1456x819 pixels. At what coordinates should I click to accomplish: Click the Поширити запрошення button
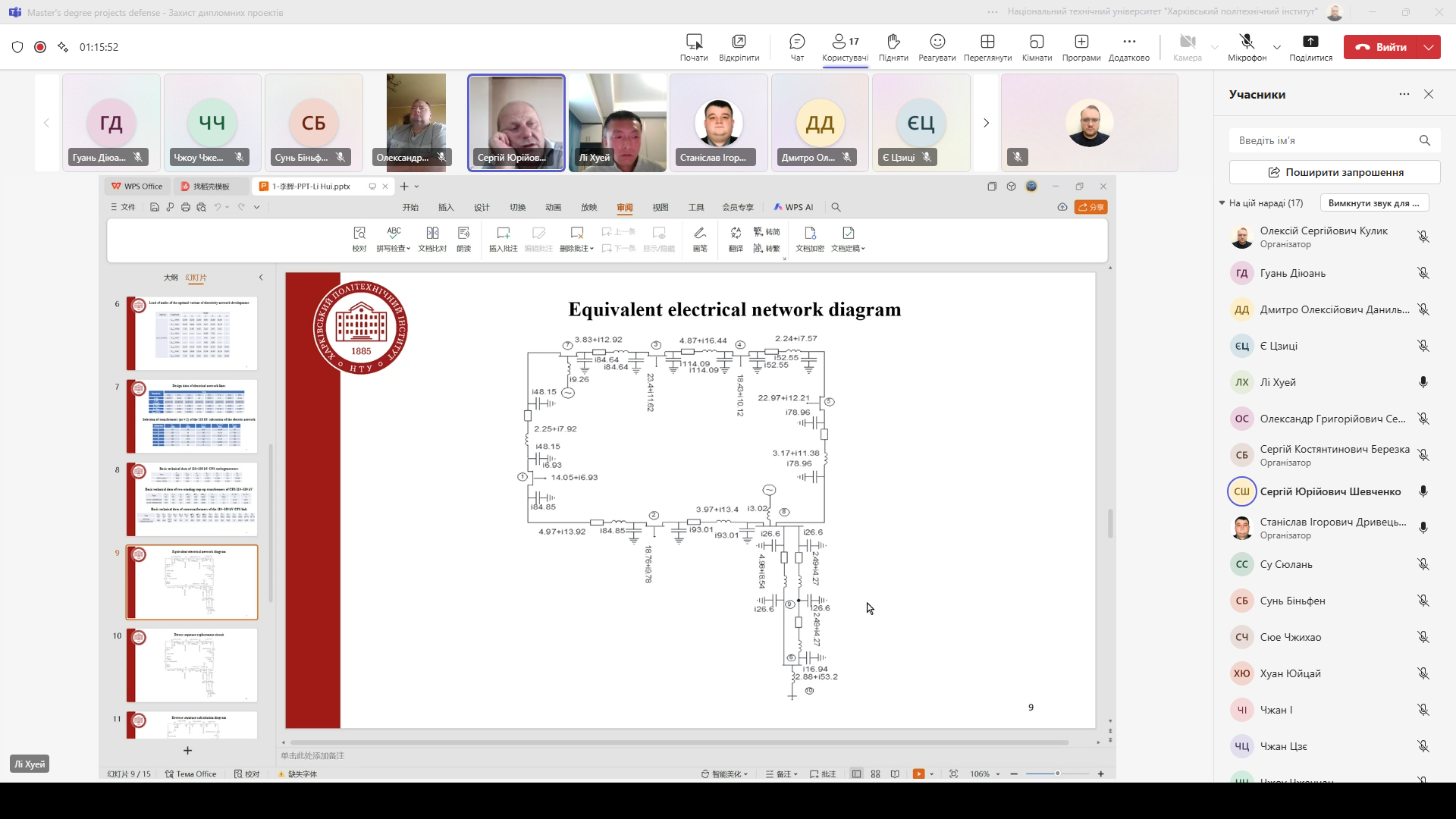pos(1335,172)
